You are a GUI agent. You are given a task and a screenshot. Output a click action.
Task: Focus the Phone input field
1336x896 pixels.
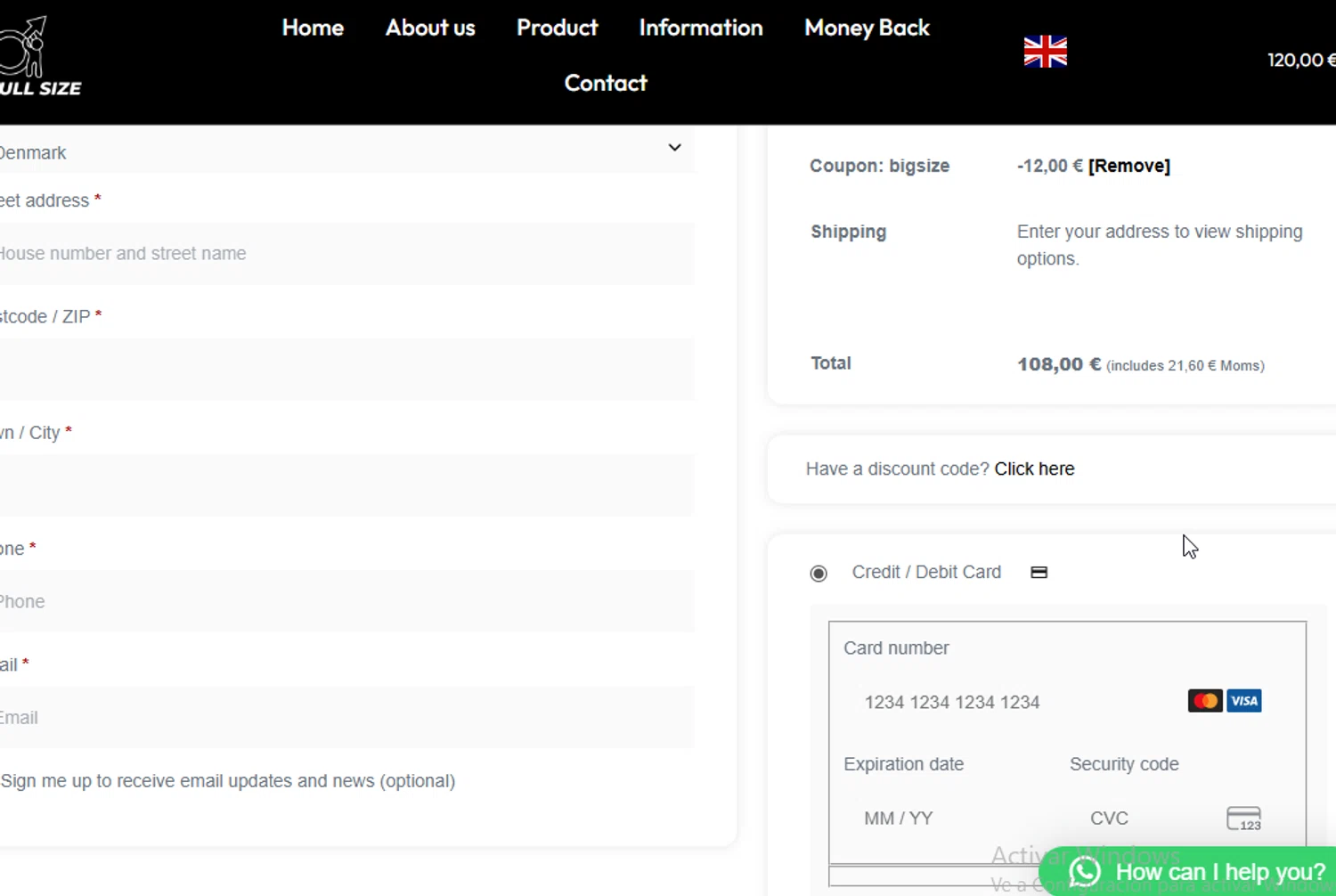click(346, 601)
